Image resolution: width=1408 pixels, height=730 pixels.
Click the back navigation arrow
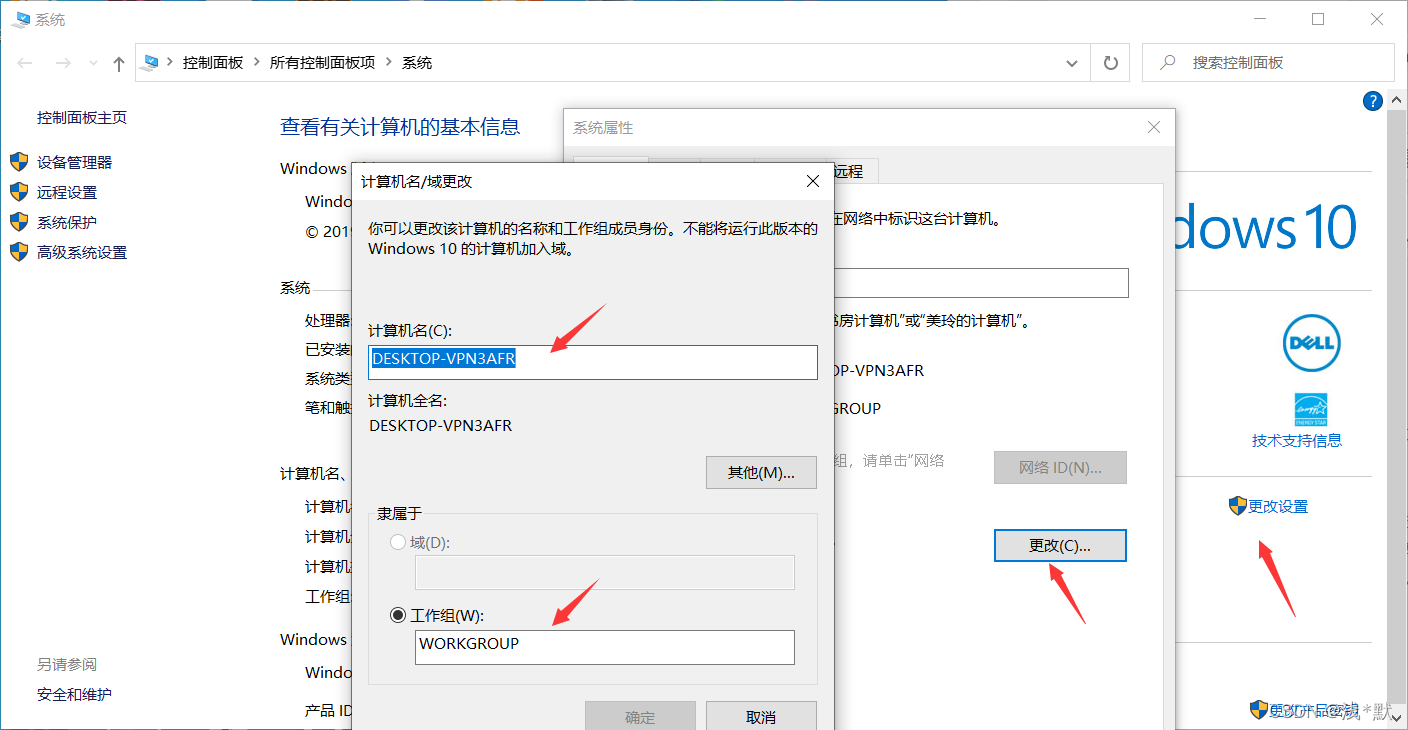coord(24,62)
